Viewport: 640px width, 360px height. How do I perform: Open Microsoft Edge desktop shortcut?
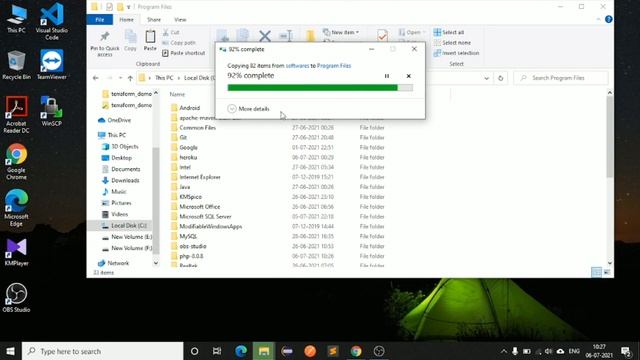(16, 208)
